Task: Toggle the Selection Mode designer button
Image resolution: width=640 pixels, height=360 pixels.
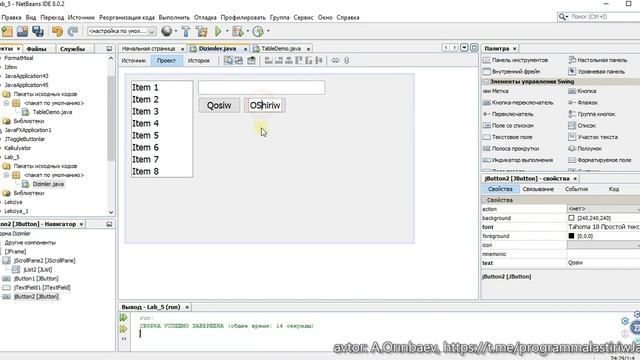Action: (228, 60)
